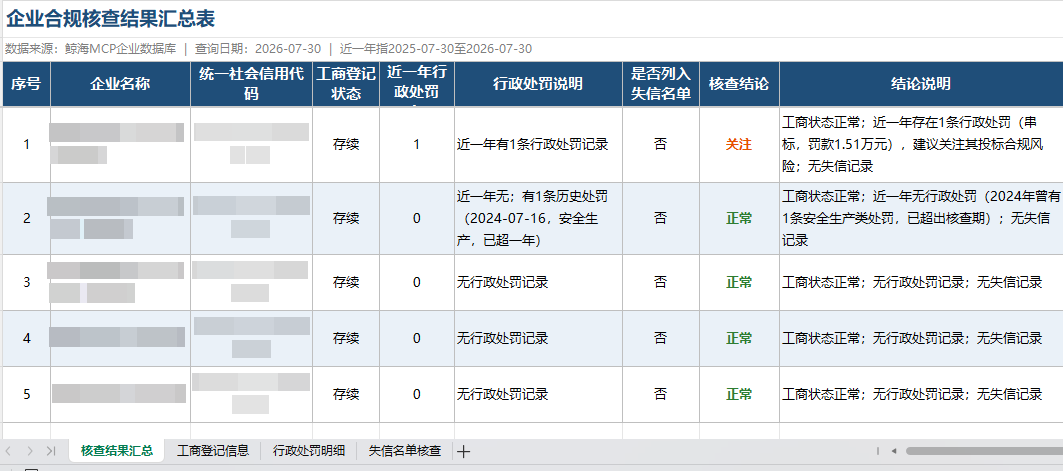The image size is (1063, 471).
Task: Select row 5's 正常 conclusion cell
Action: tap(739, 394)
